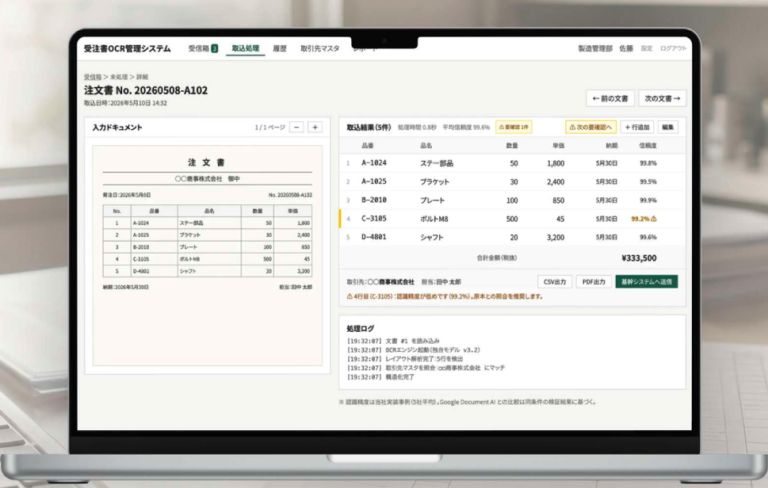Export results with PDF出力
Image resolution: width=768 pixels, height=488 pixels.
click(x=594, y=282)
